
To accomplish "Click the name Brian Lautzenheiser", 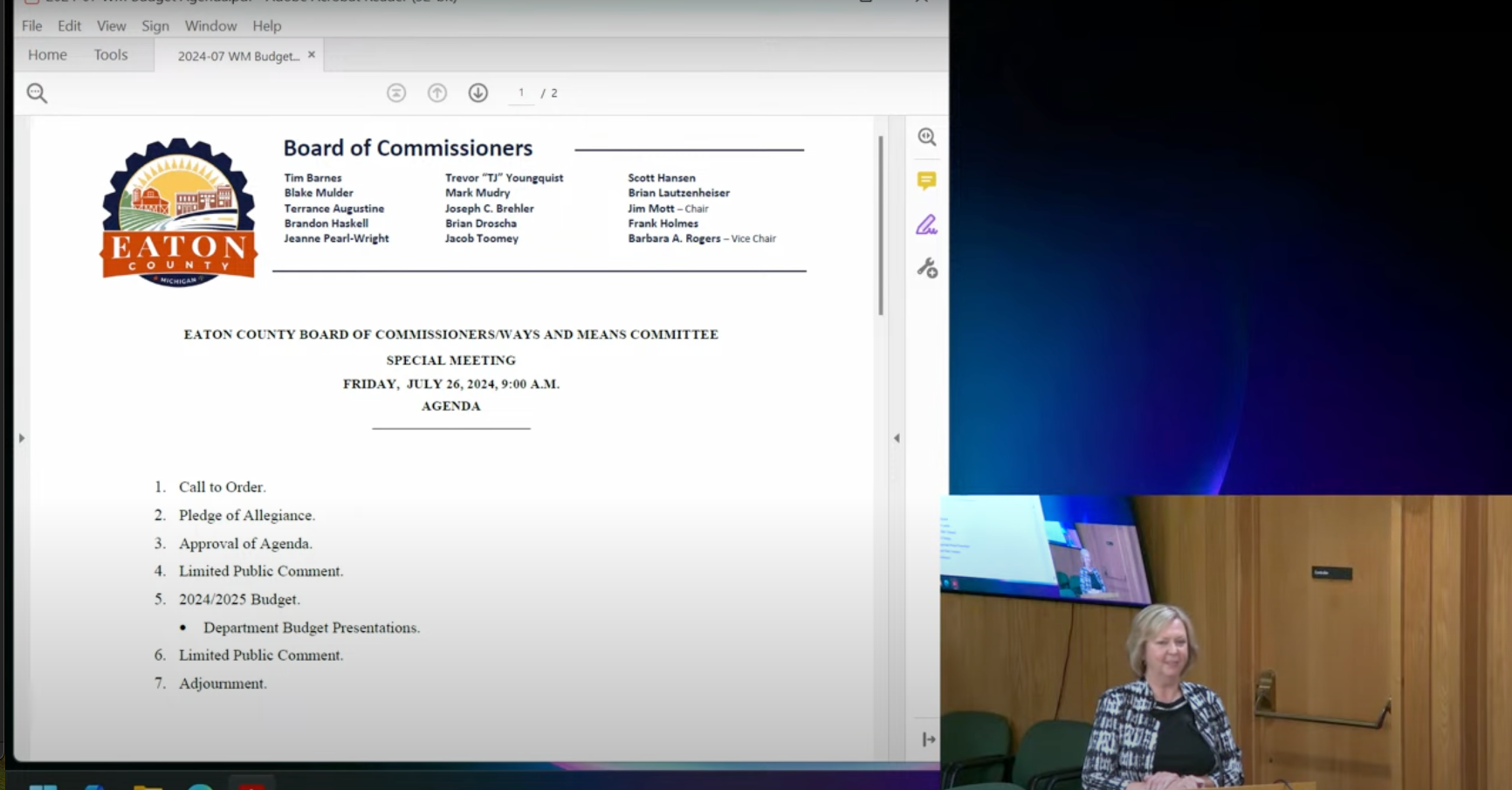I will click(678, 193).
